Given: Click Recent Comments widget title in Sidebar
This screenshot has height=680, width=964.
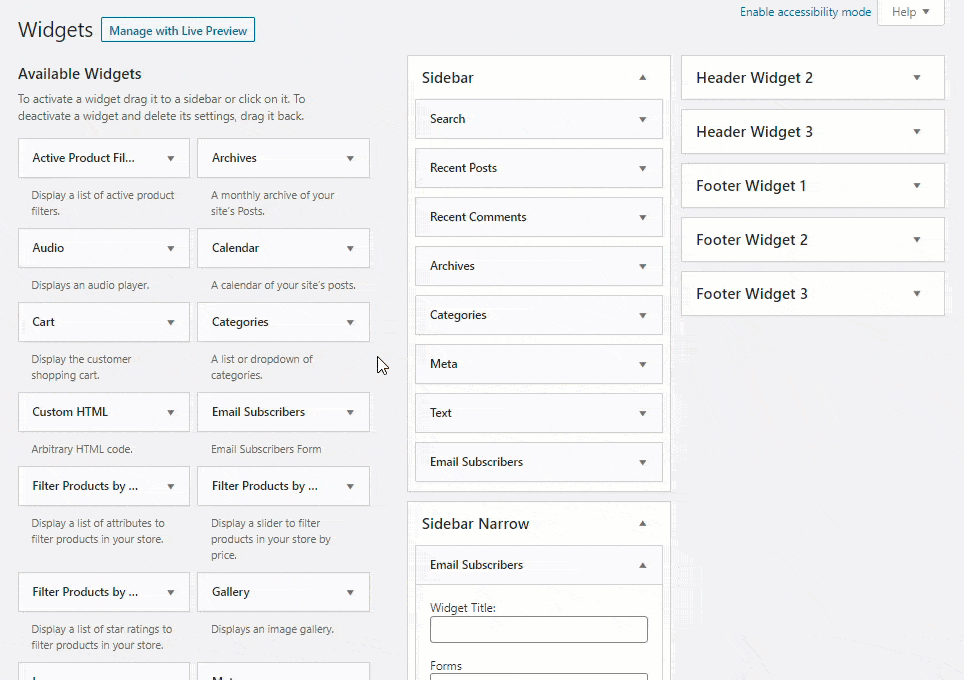Looking at the screenshot, I should coord(478,217).
